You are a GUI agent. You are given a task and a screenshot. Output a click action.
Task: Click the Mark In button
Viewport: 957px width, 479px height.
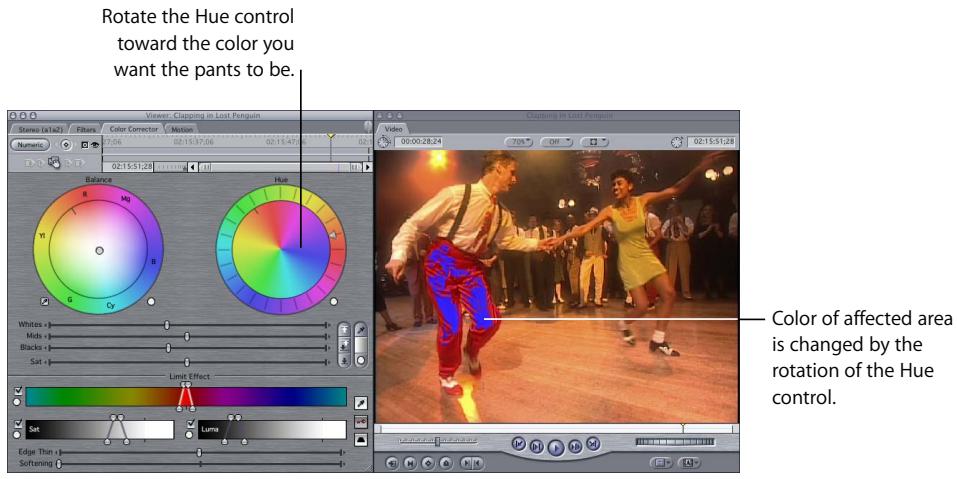(467, 464)
